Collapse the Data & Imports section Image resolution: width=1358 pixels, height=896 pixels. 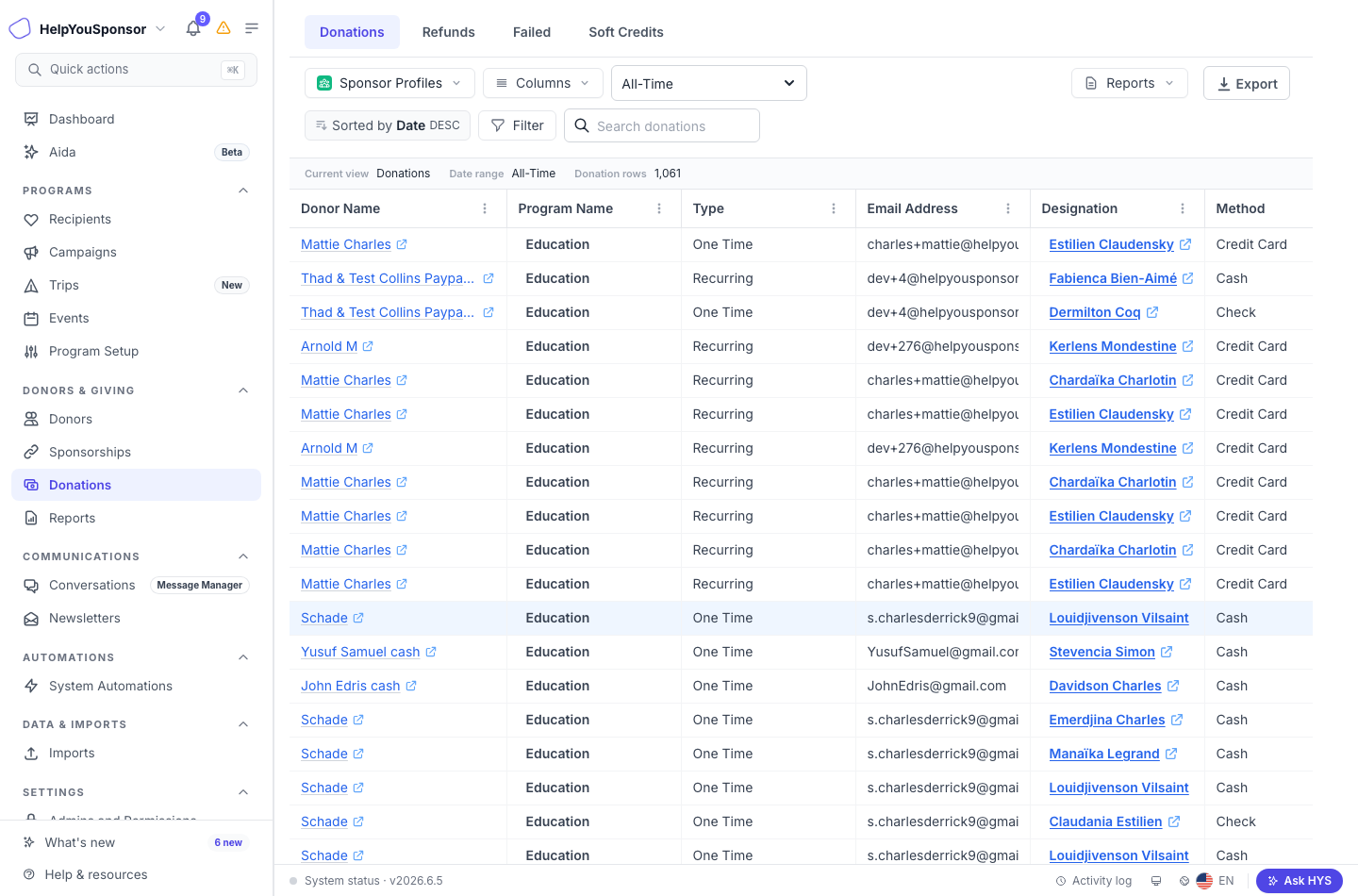(x=243, y=724)
